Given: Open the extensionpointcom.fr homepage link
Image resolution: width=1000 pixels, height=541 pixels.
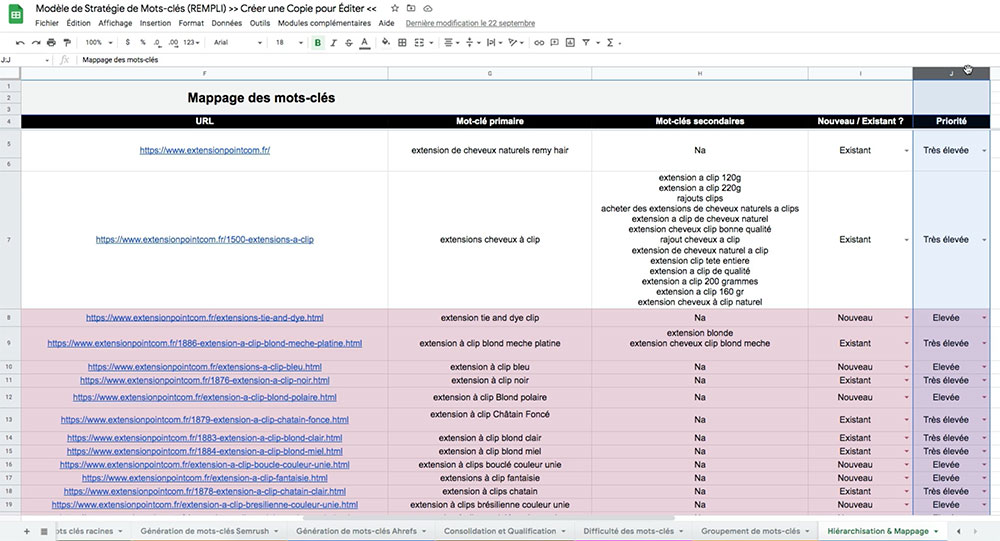Looking at the screenshot, I should pos(205,151).
